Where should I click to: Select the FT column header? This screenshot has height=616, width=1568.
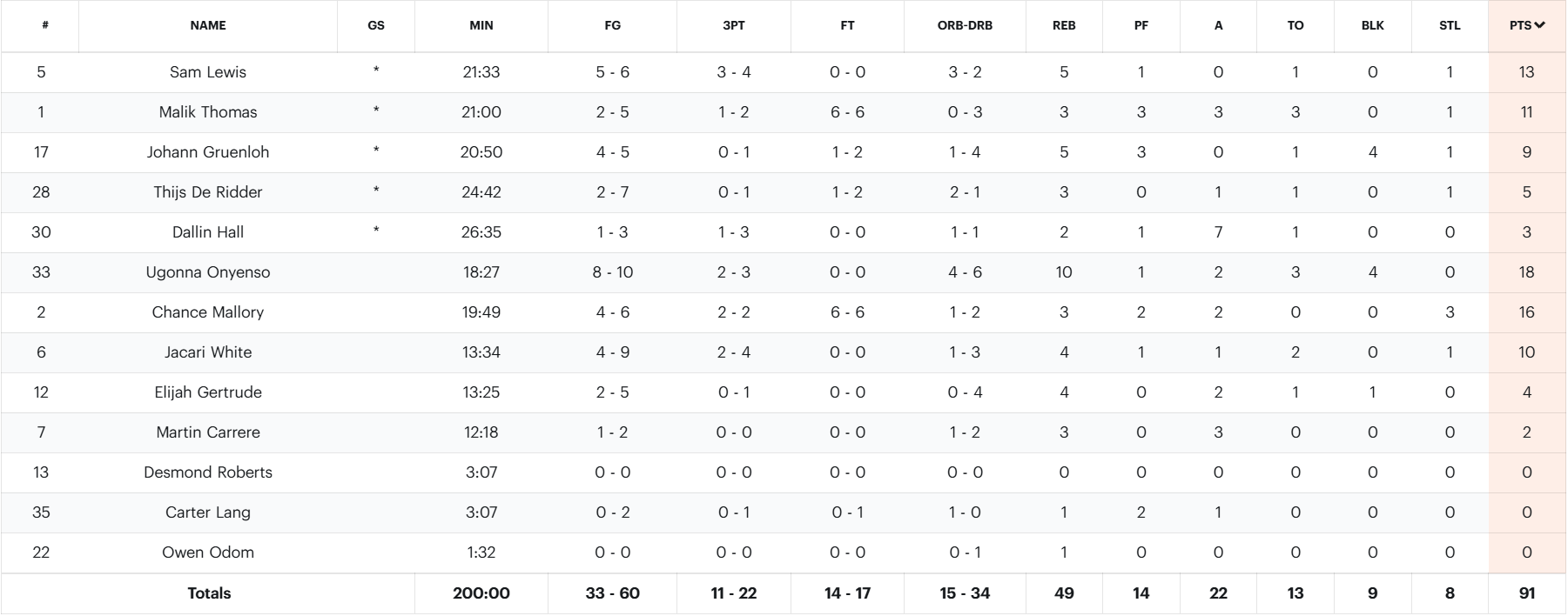coord(847,25)
